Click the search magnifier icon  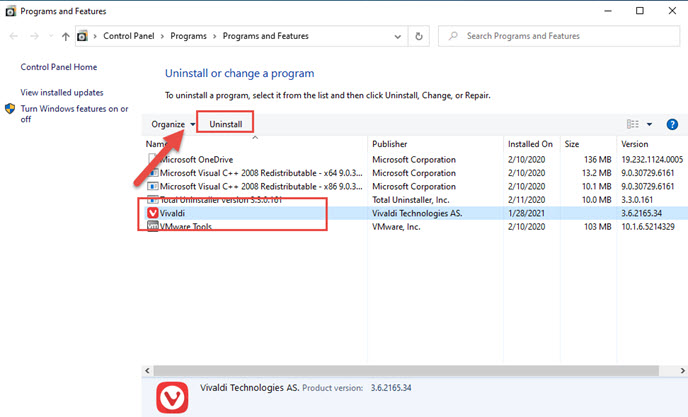453,36
